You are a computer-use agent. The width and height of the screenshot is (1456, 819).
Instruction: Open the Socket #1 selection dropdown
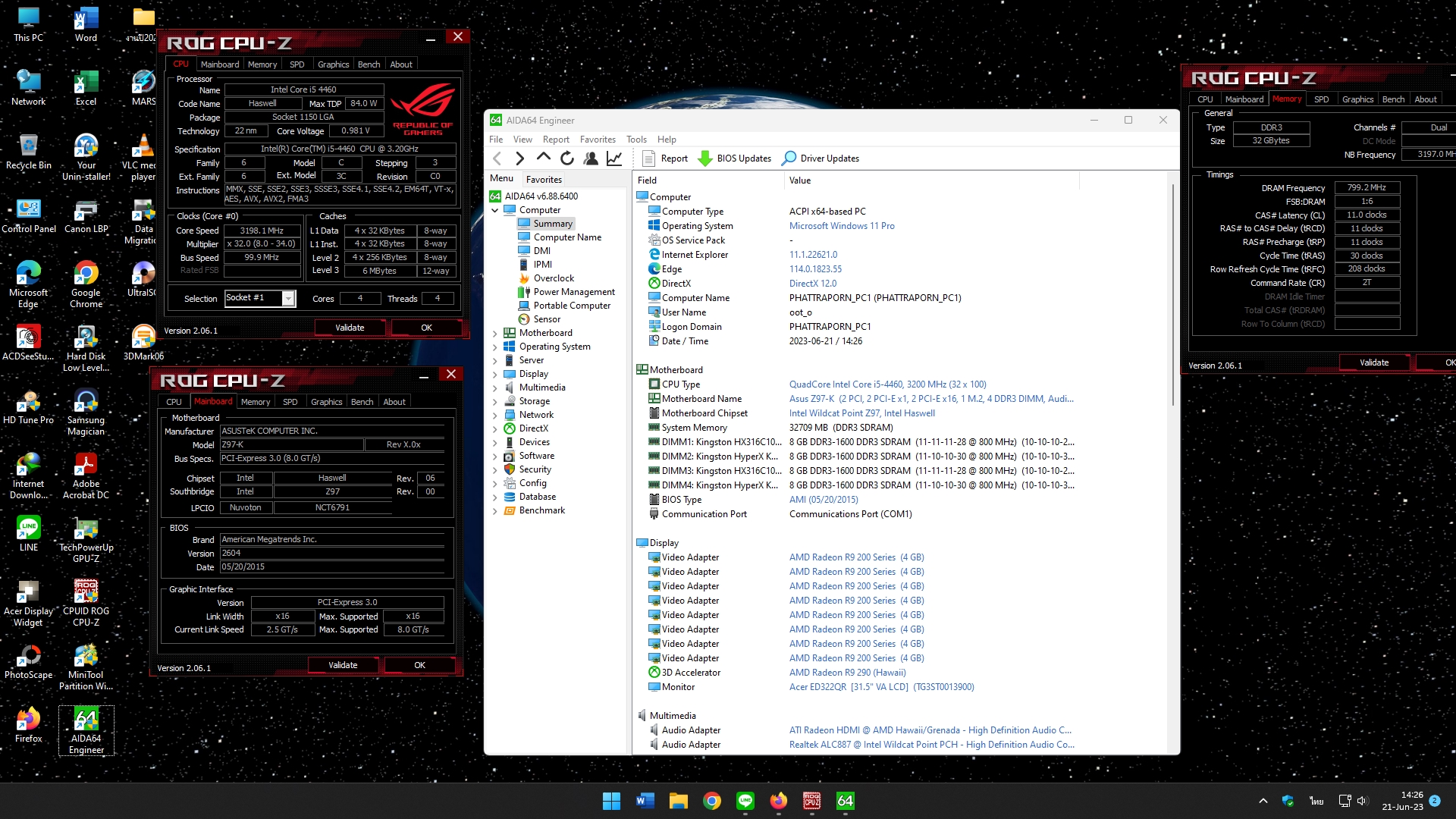(x=288, y=299)
